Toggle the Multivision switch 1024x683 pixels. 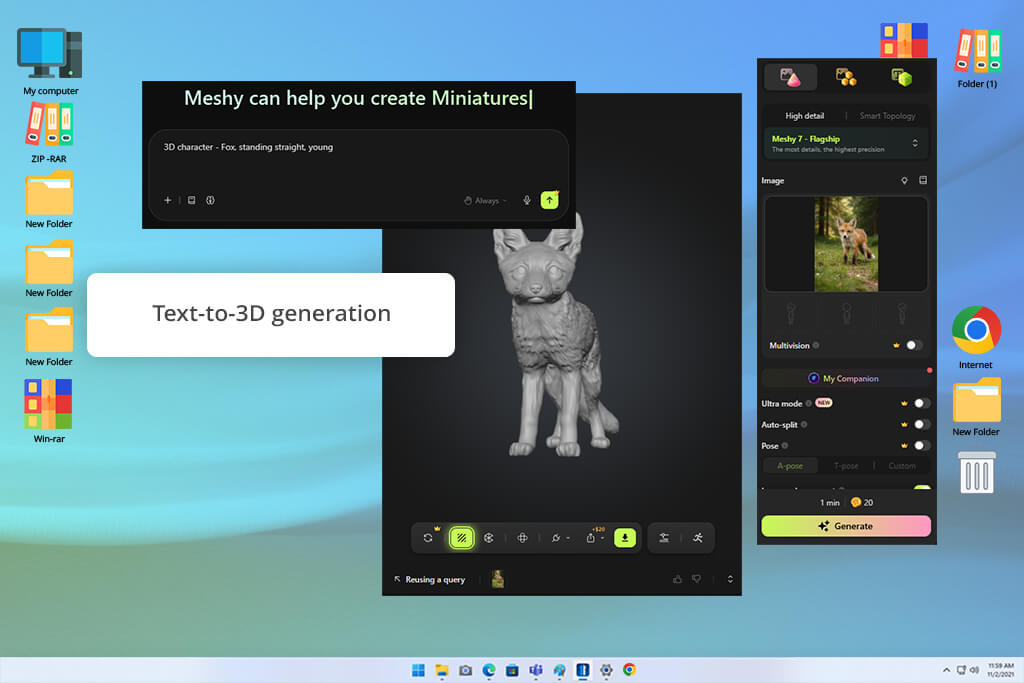914,345
